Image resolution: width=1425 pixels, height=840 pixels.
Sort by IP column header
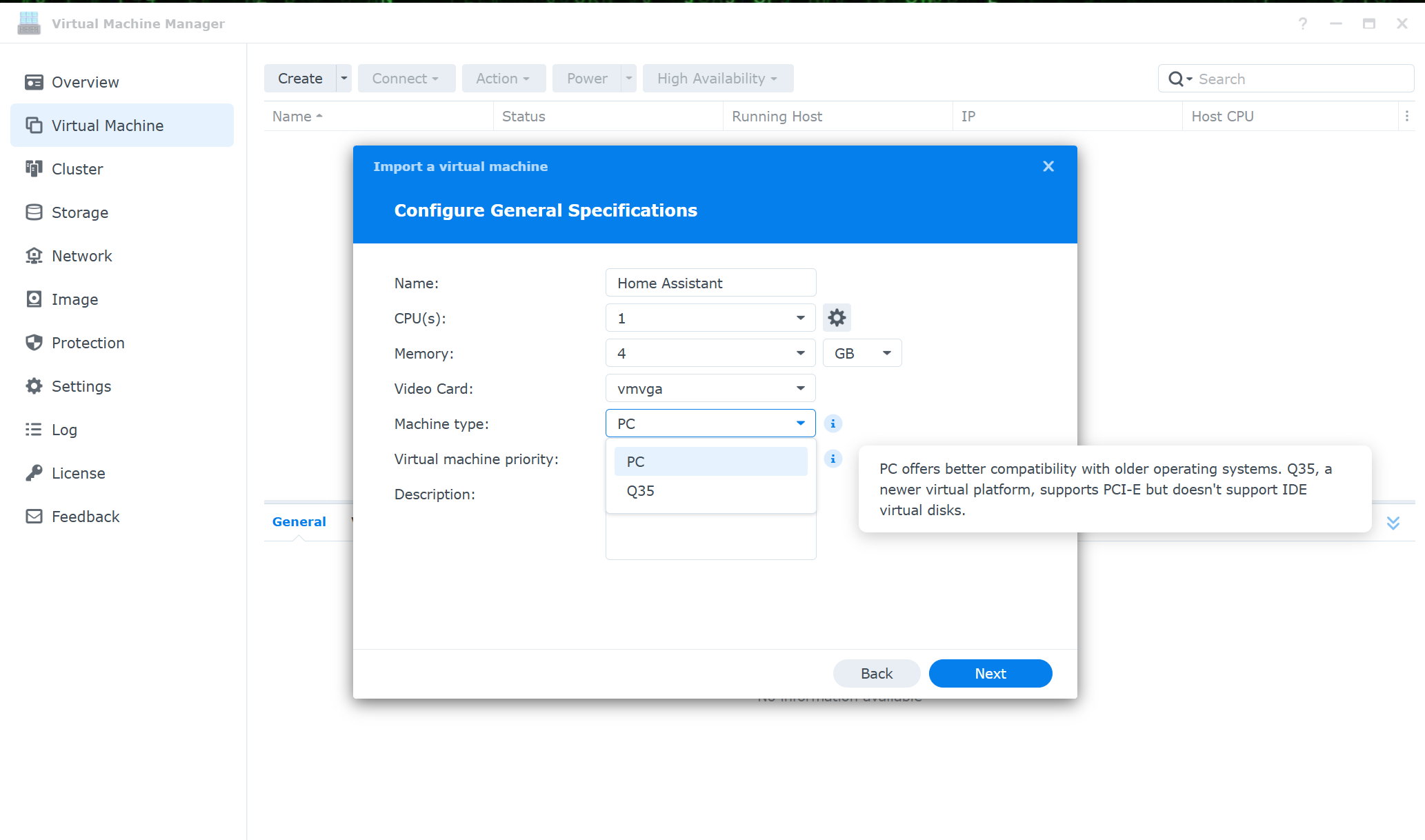1068,117
